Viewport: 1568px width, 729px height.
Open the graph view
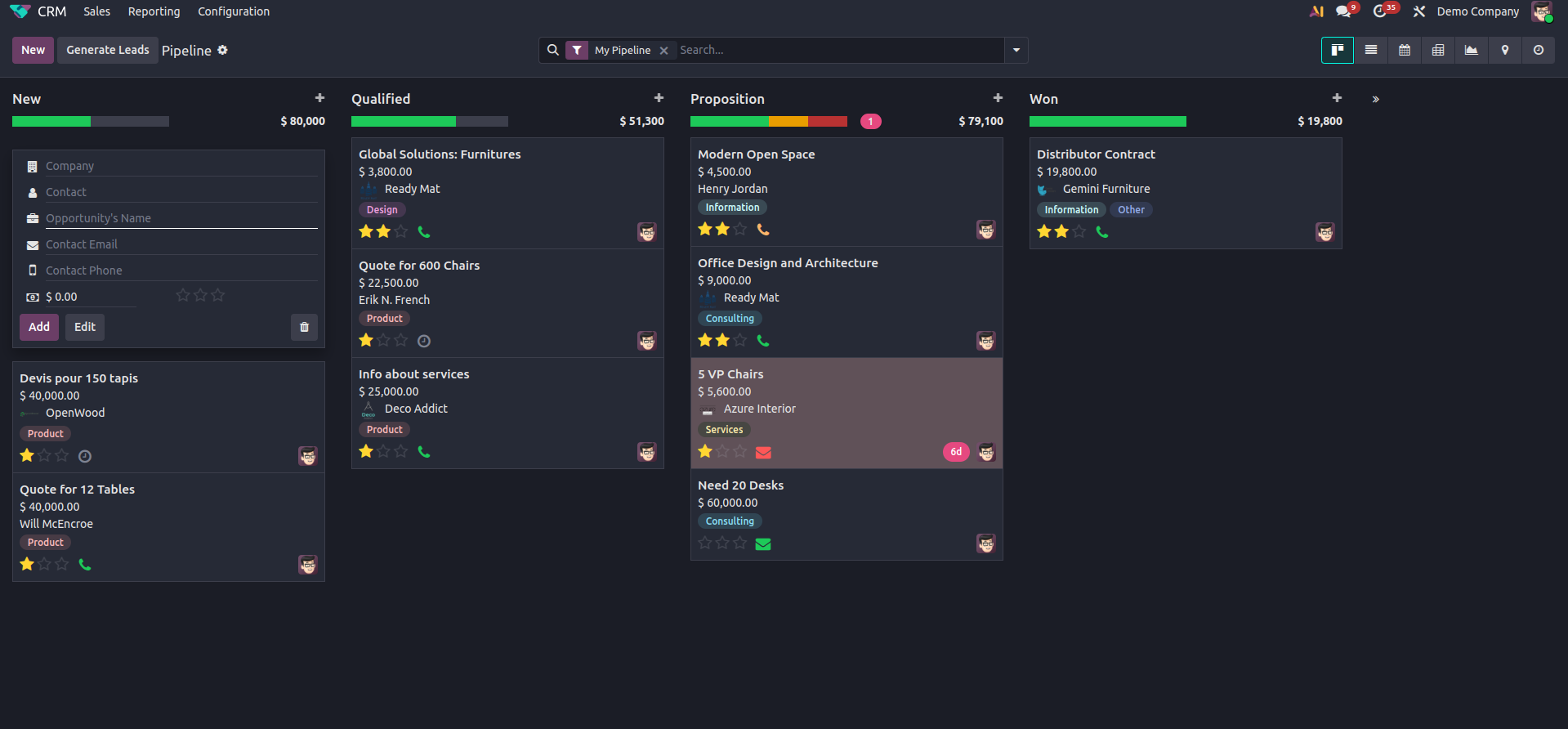pos(1472,51)
